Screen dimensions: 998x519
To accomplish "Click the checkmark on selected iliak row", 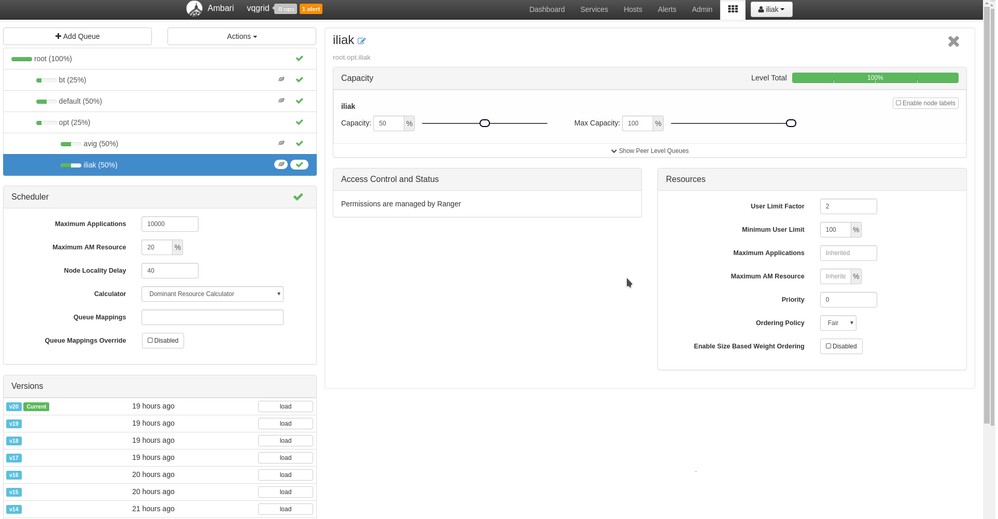I will (299, 164).
